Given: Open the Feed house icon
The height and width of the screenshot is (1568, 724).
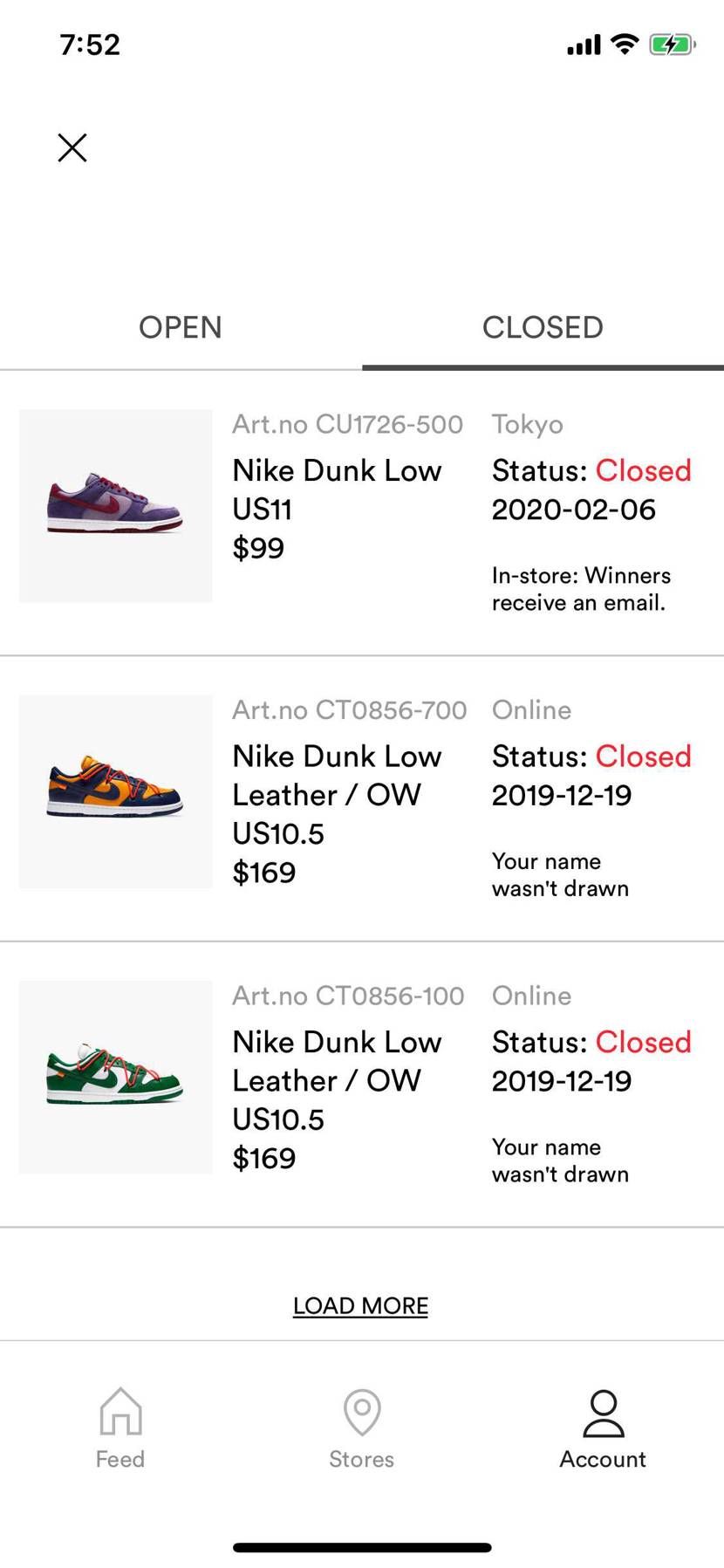Looking at the screenshot, I should 120,1411.
